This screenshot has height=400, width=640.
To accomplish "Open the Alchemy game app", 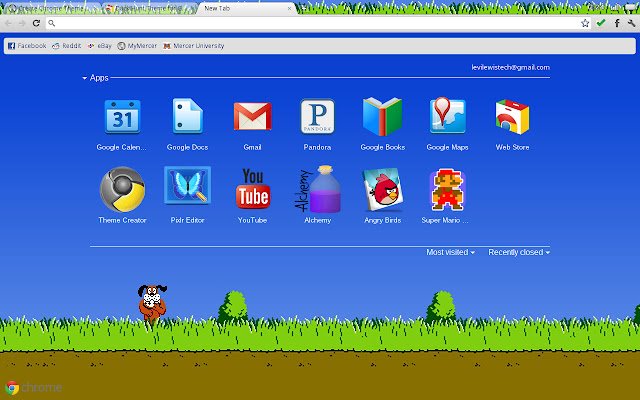I will click(x=318, y=189).
